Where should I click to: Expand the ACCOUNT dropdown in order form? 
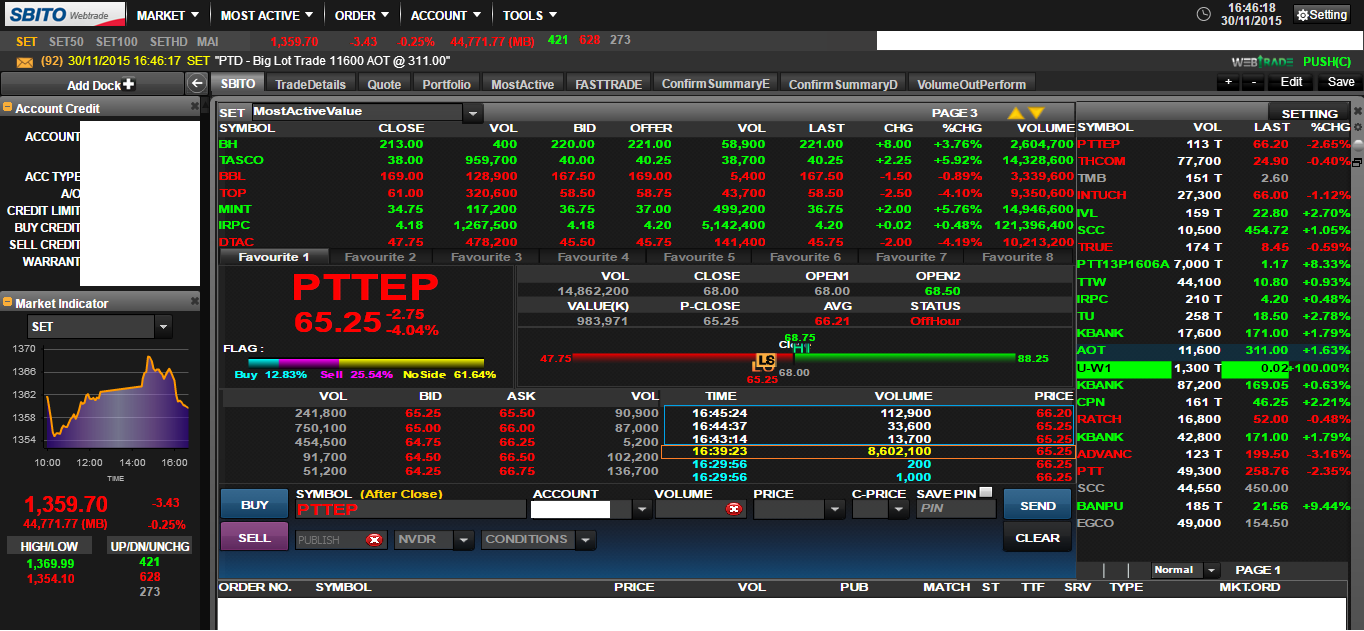pyautogui.click(x=642, y=510)
